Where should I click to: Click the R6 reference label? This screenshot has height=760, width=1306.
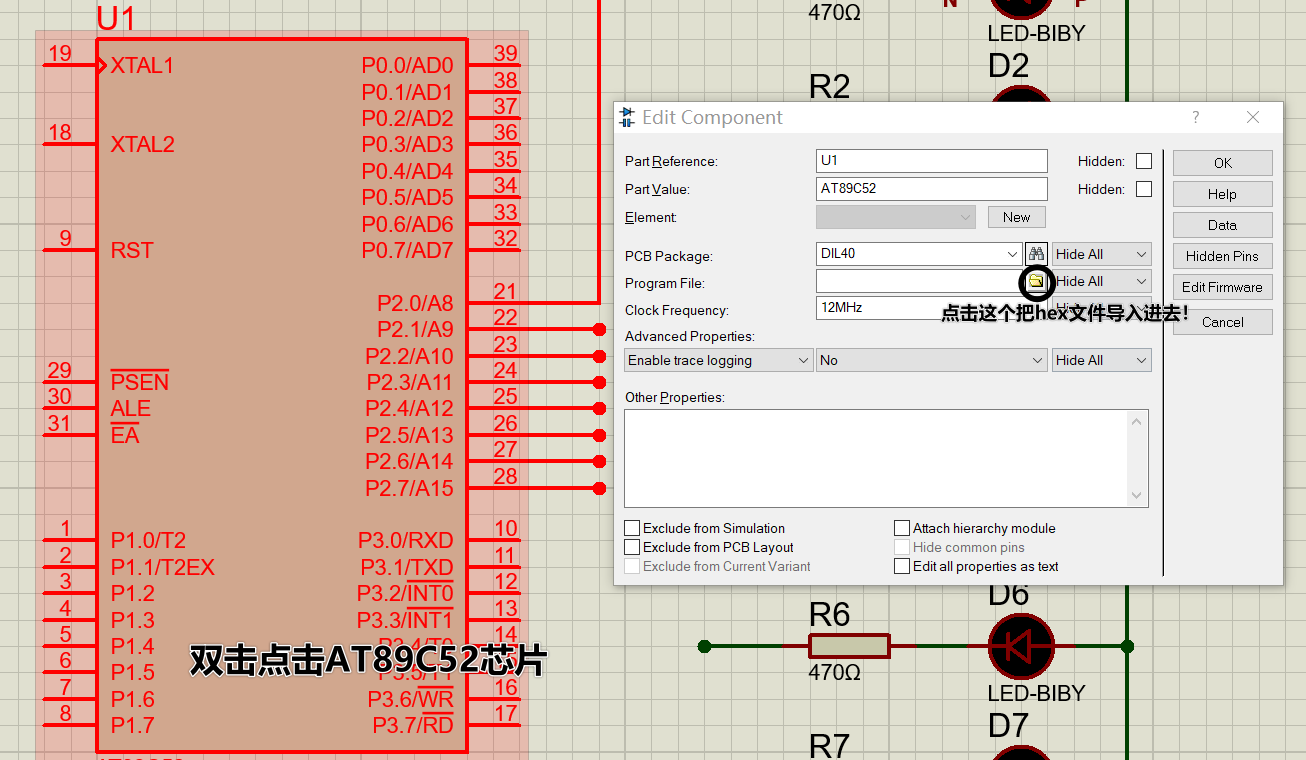coord(830,614)
